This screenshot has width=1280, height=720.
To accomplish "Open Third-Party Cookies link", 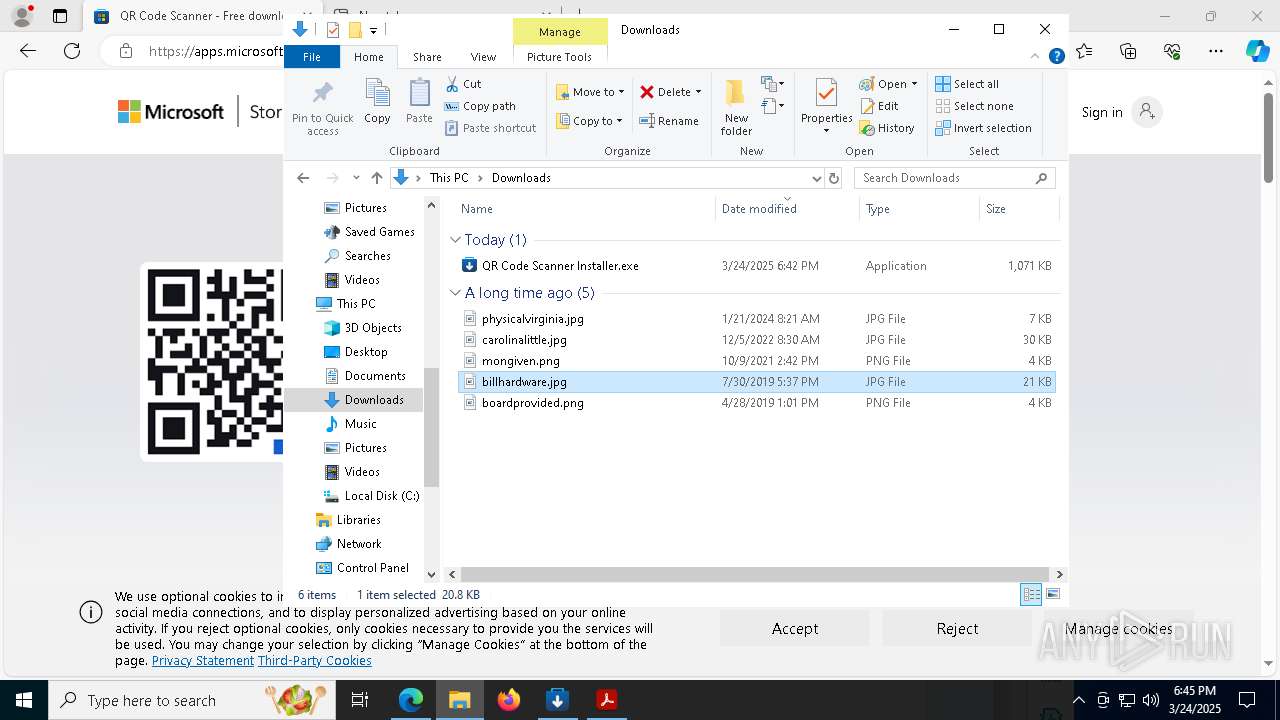I will tap(315, 661).
